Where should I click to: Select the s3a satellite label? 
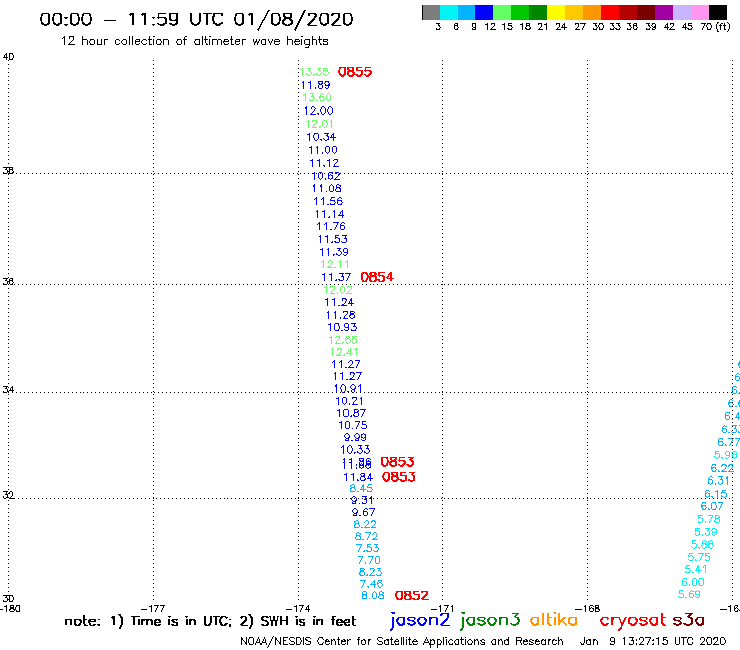(x=688, y=620)
